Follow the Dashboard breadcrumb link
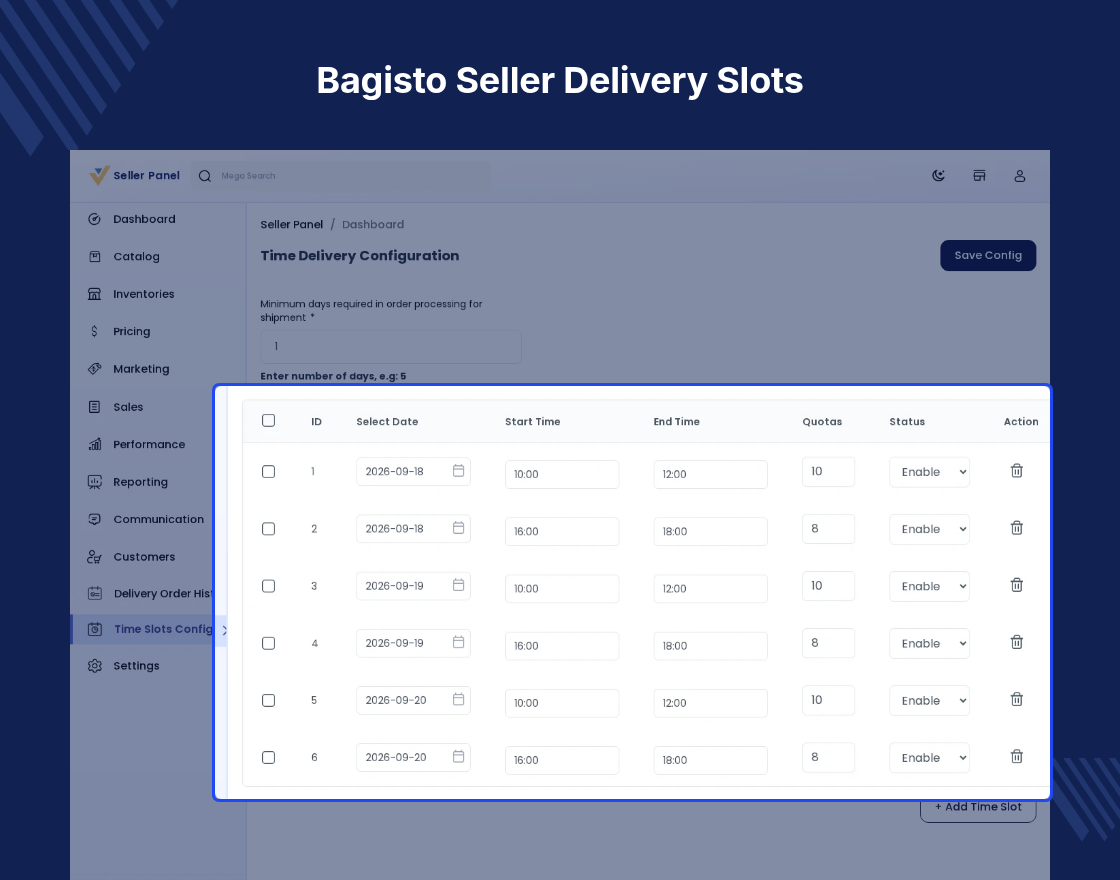This screenshot has height=880, width=1120. pyautogui.click(x=373, y=224)
